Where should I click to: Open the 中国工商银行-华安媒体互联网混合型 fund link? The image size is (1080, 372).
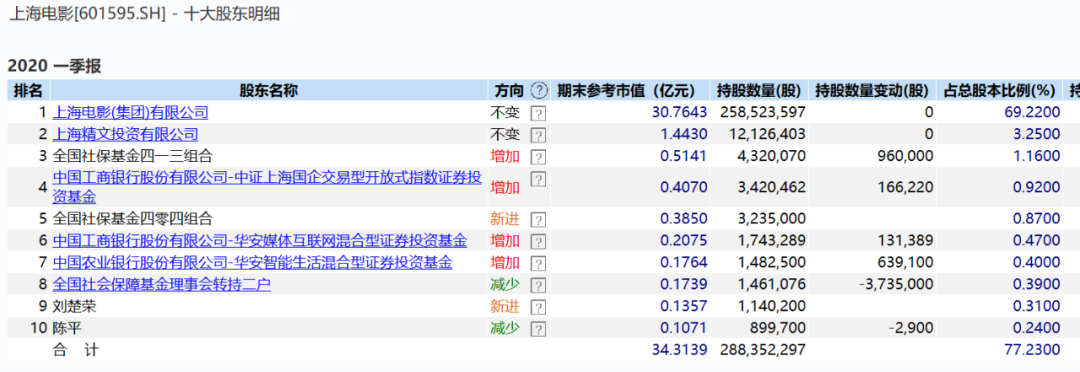click(260, 241)
